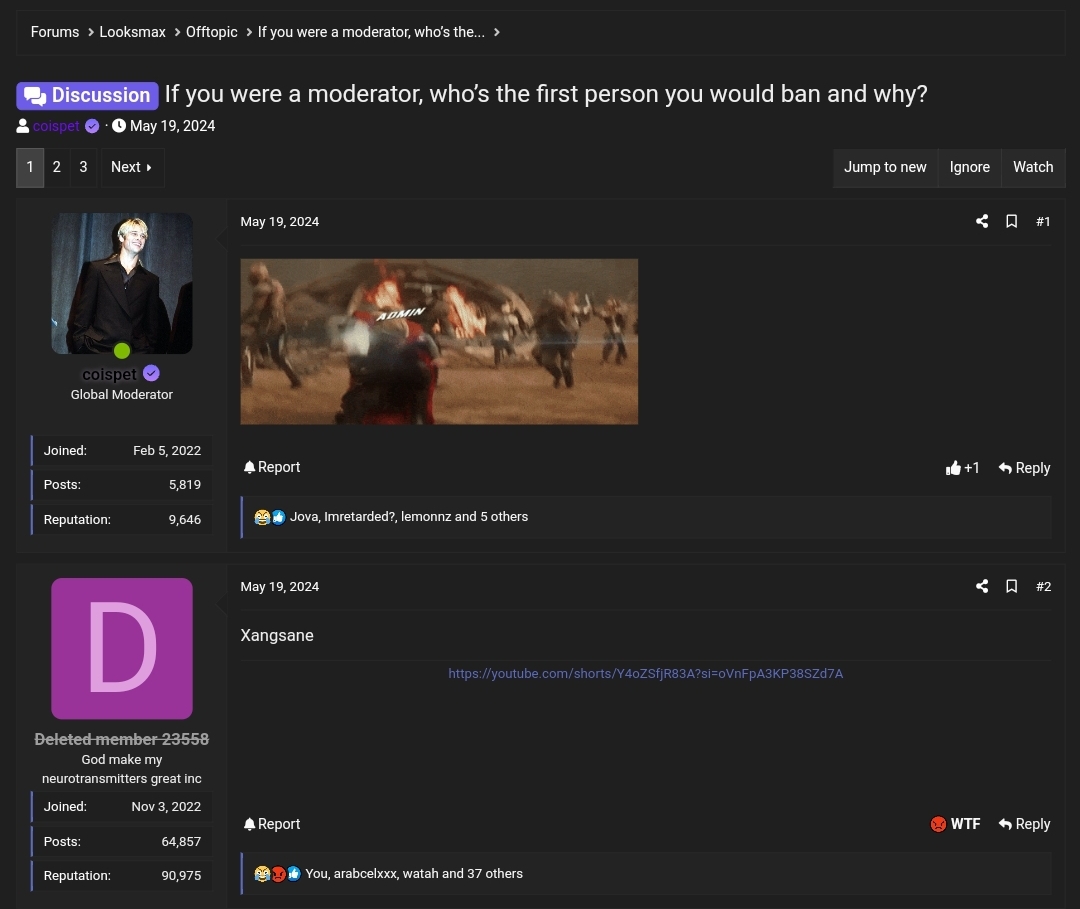
Task: Click the Report bell icon on post #1
Action: (x=250, y=467)
